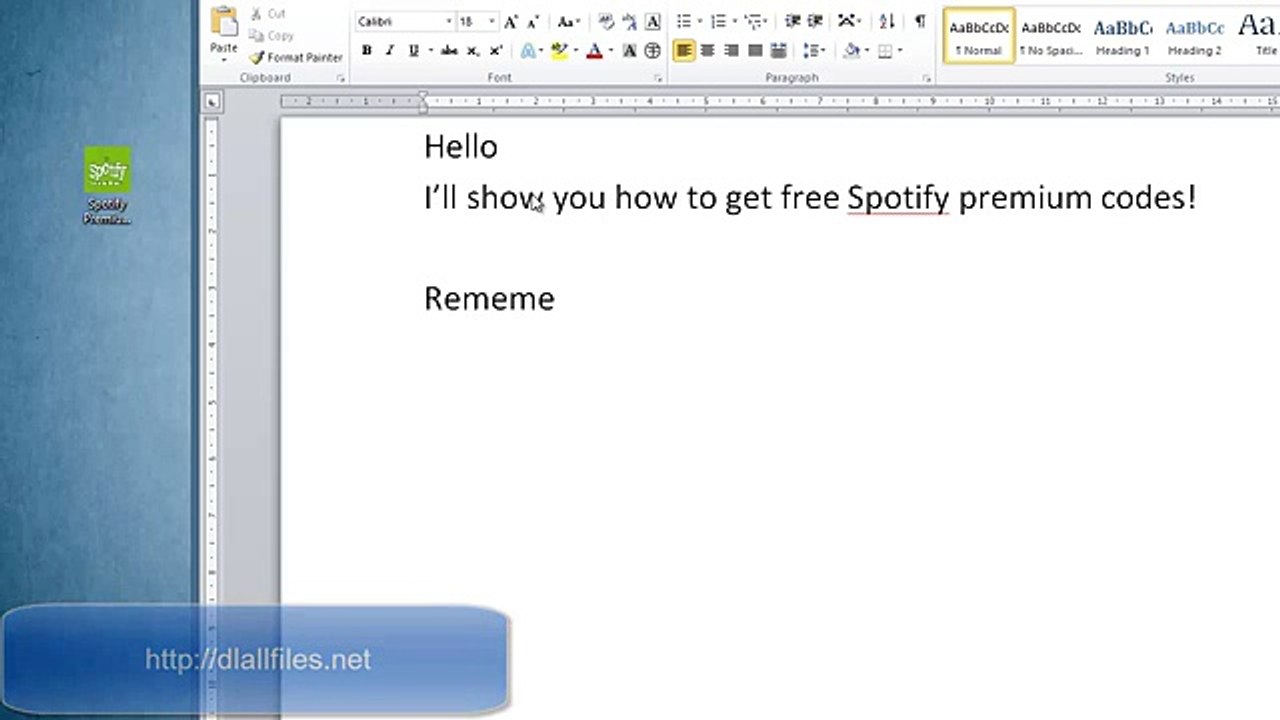This screenshot has height=720, width=1280.
Task: Select Center alignment
Action: point(707,50)
